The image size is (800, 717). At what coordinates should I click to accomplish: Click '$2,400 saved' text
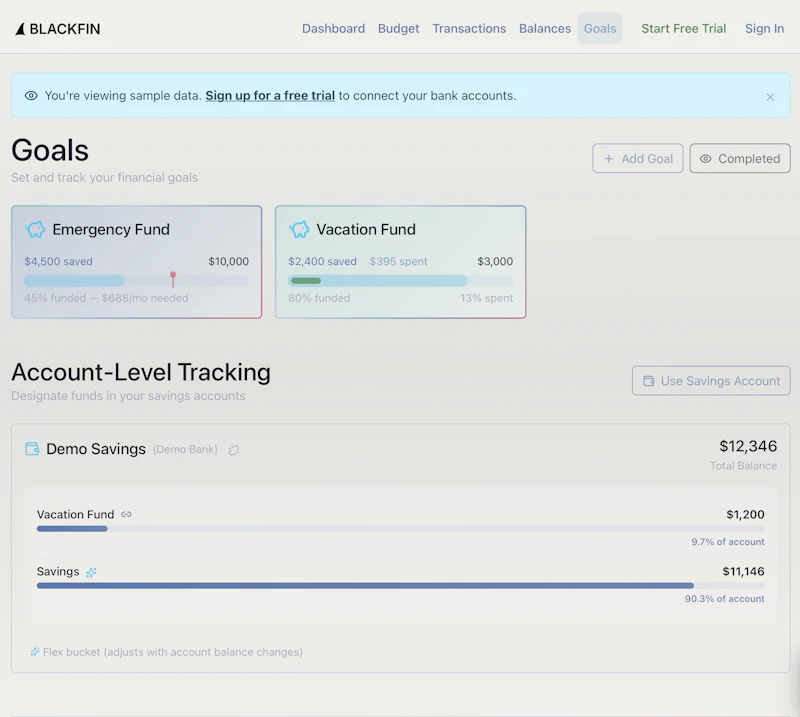pyautogui.click(x=322, y=261)
